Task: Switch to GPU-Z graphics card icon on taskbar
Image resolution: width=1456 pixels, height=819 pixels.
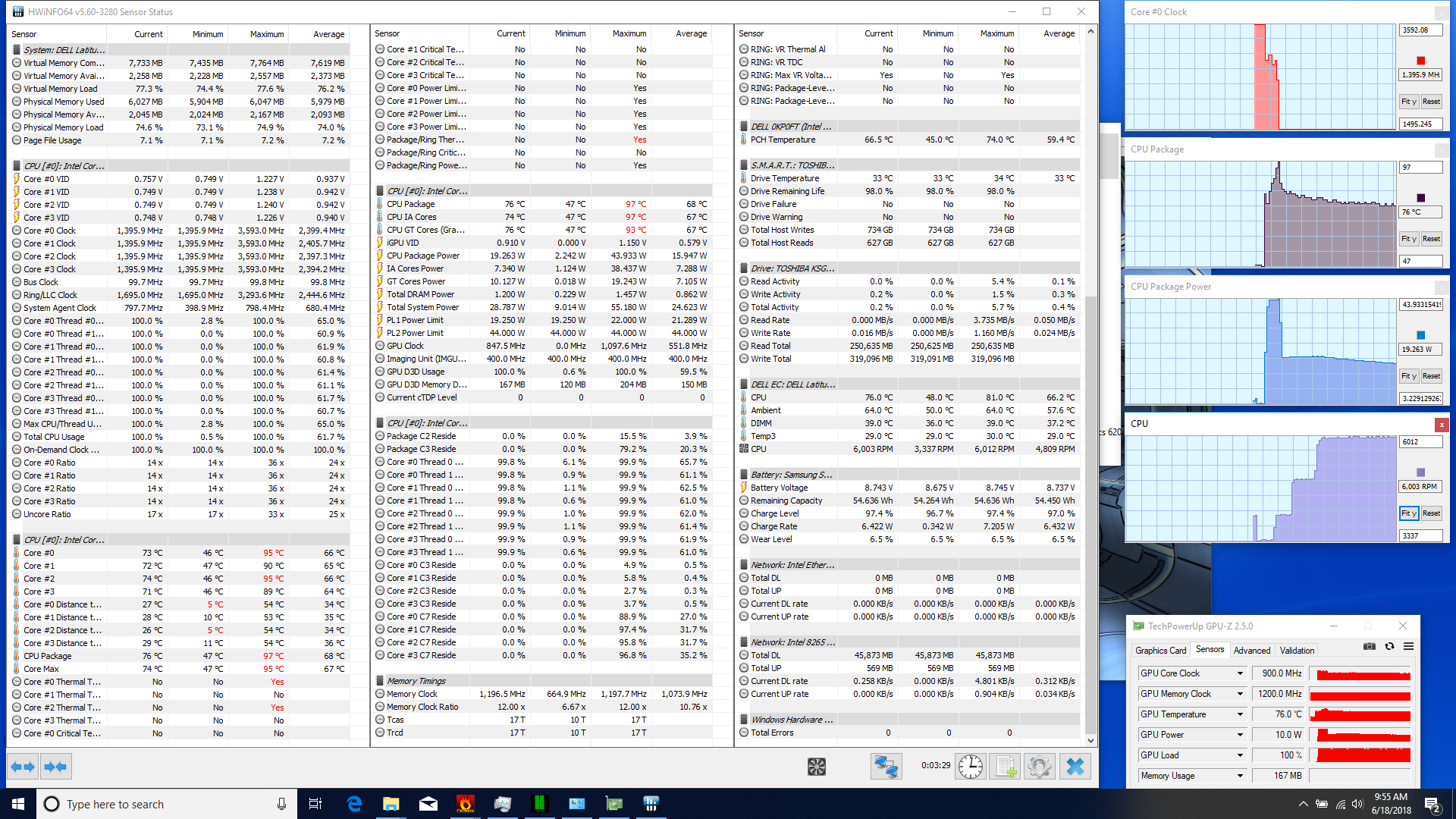Action: click(x=614, y=804)
